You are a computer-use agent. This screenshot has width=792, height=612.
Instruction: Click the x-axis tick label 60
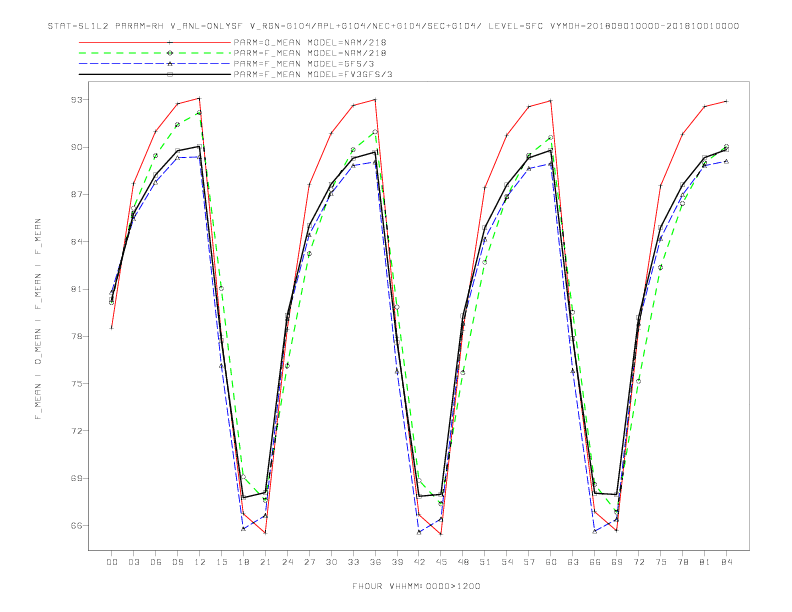[x=551, y=562]
